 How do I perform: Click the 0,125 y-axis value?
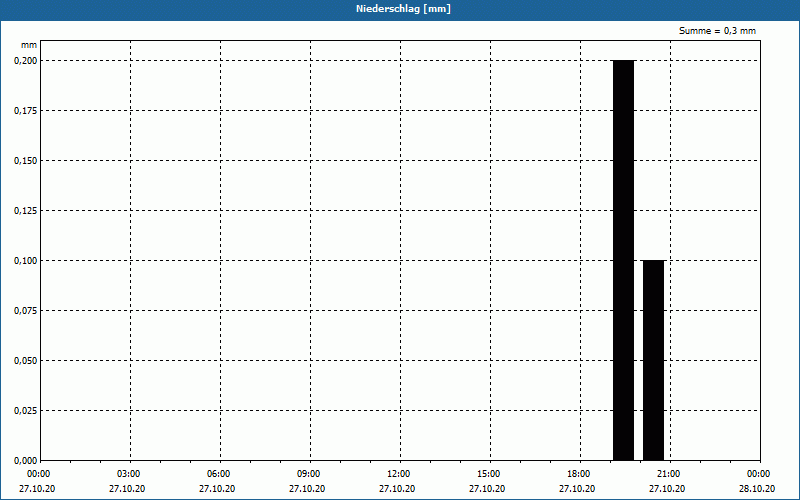click(26, 211)
